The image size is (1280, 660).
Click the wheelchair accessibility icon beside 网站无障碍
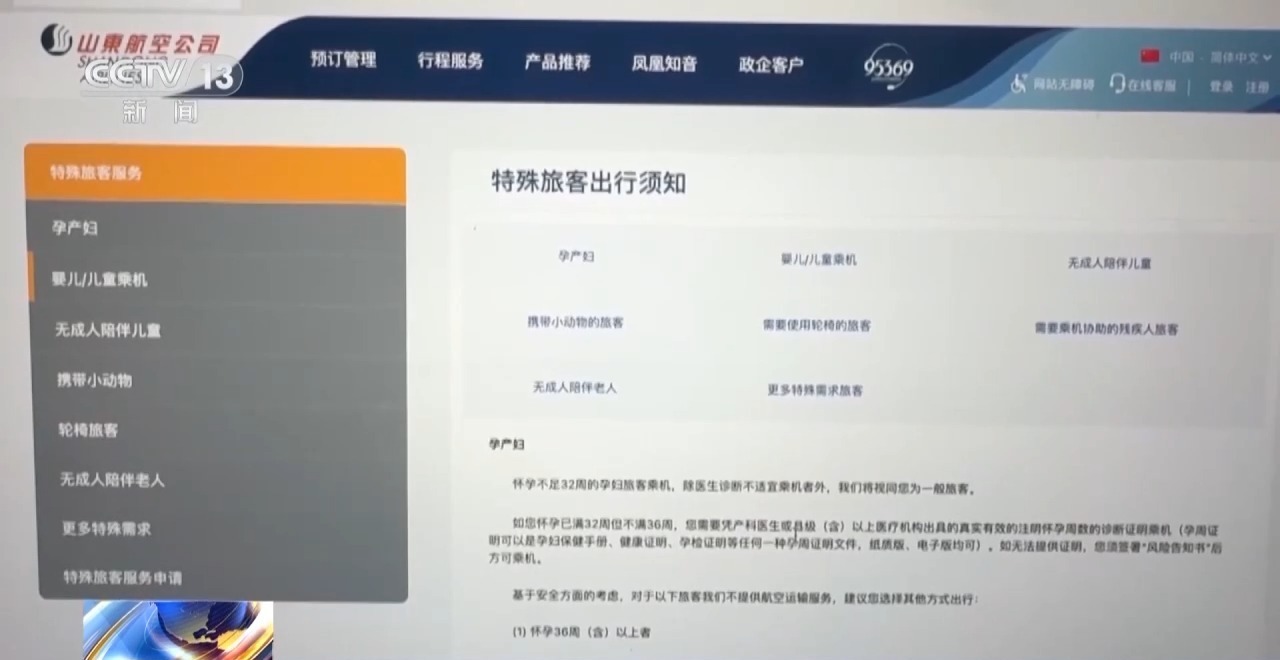click(1019, 84)
